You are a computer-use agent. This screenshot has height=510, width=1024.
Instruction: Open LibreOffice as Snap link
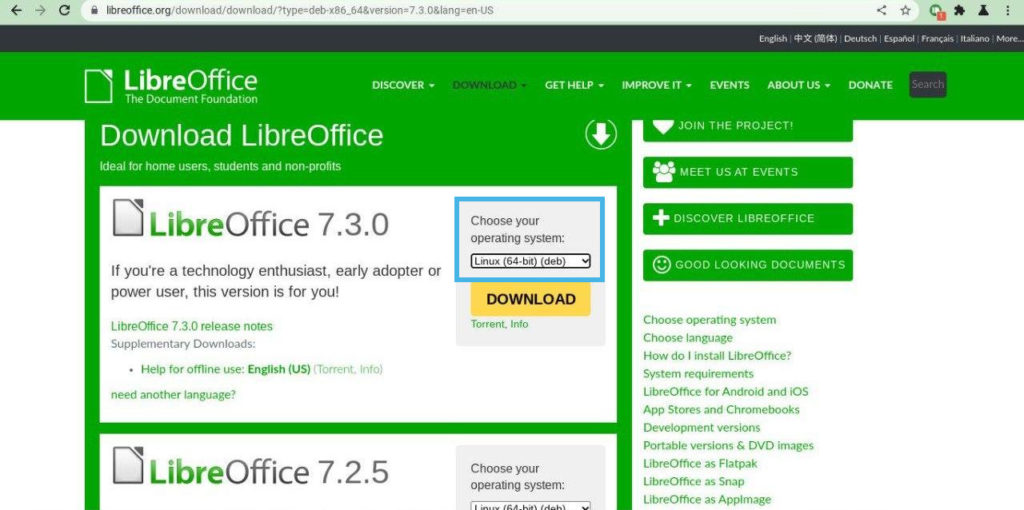click(694, 481)
